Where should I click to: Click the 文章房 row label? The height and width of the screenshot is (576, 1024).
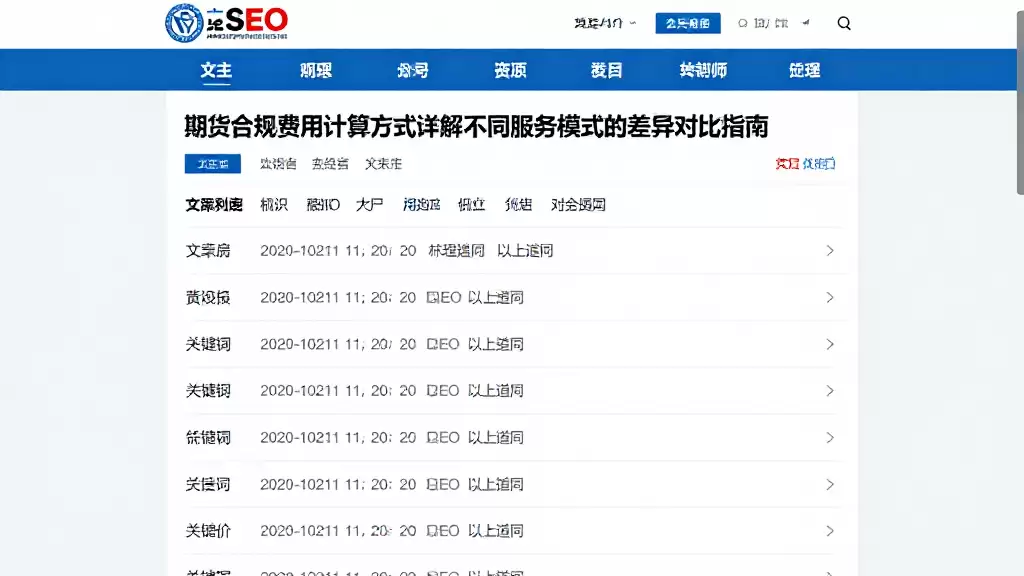208,251
